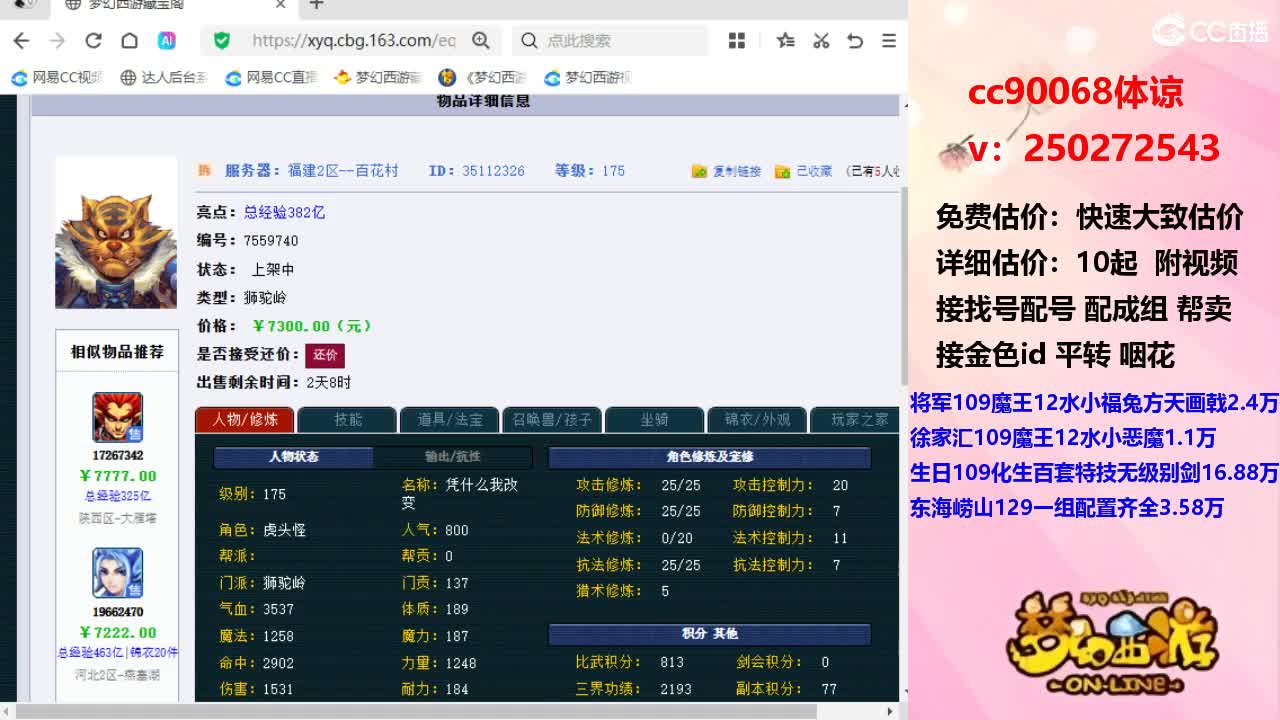Click the 编号 value 7559740
Screen dimensions: 1280x720
[271, 241]
